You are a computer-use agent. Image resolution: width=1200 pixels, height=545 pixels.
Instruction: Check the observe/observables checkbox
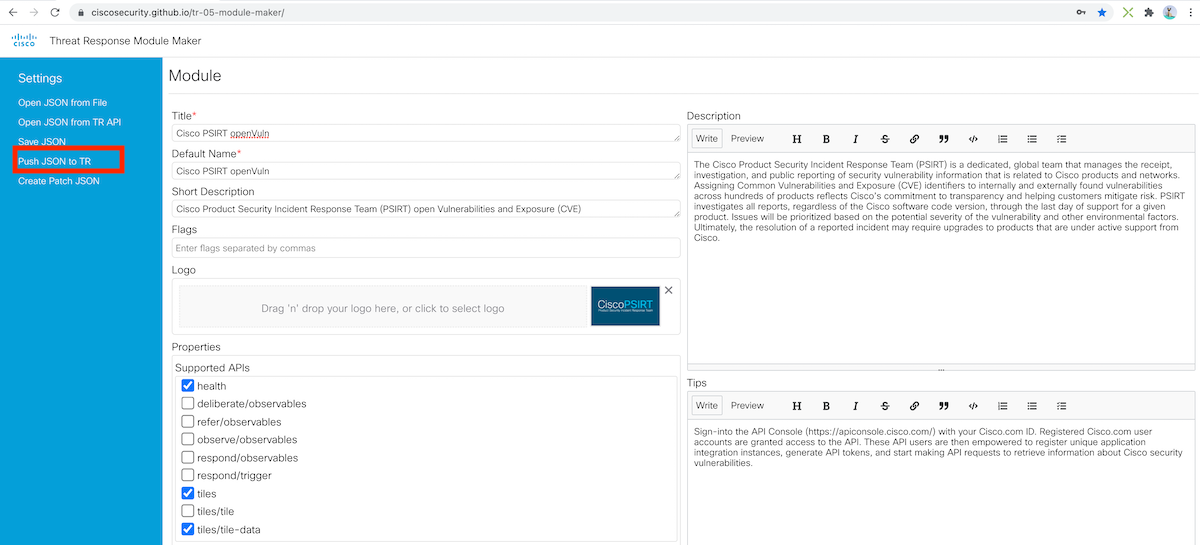(x=188, y=440)
